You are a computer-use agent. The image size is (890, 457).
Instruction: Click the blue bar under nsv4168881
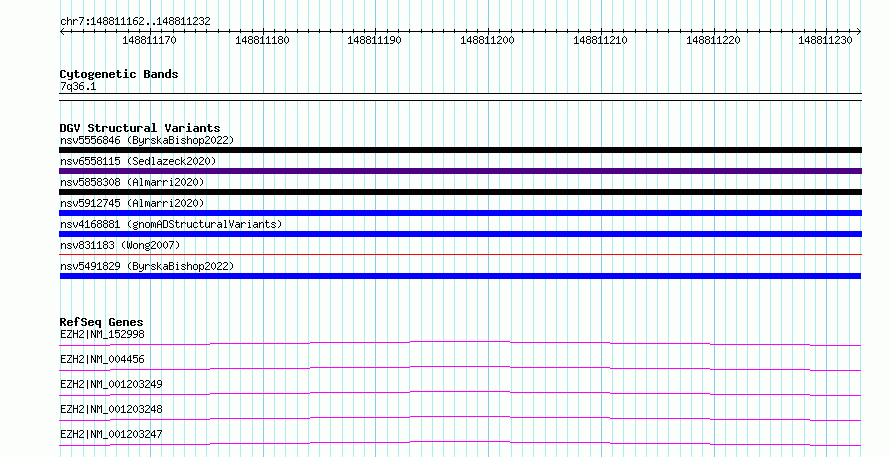(460, 234)
